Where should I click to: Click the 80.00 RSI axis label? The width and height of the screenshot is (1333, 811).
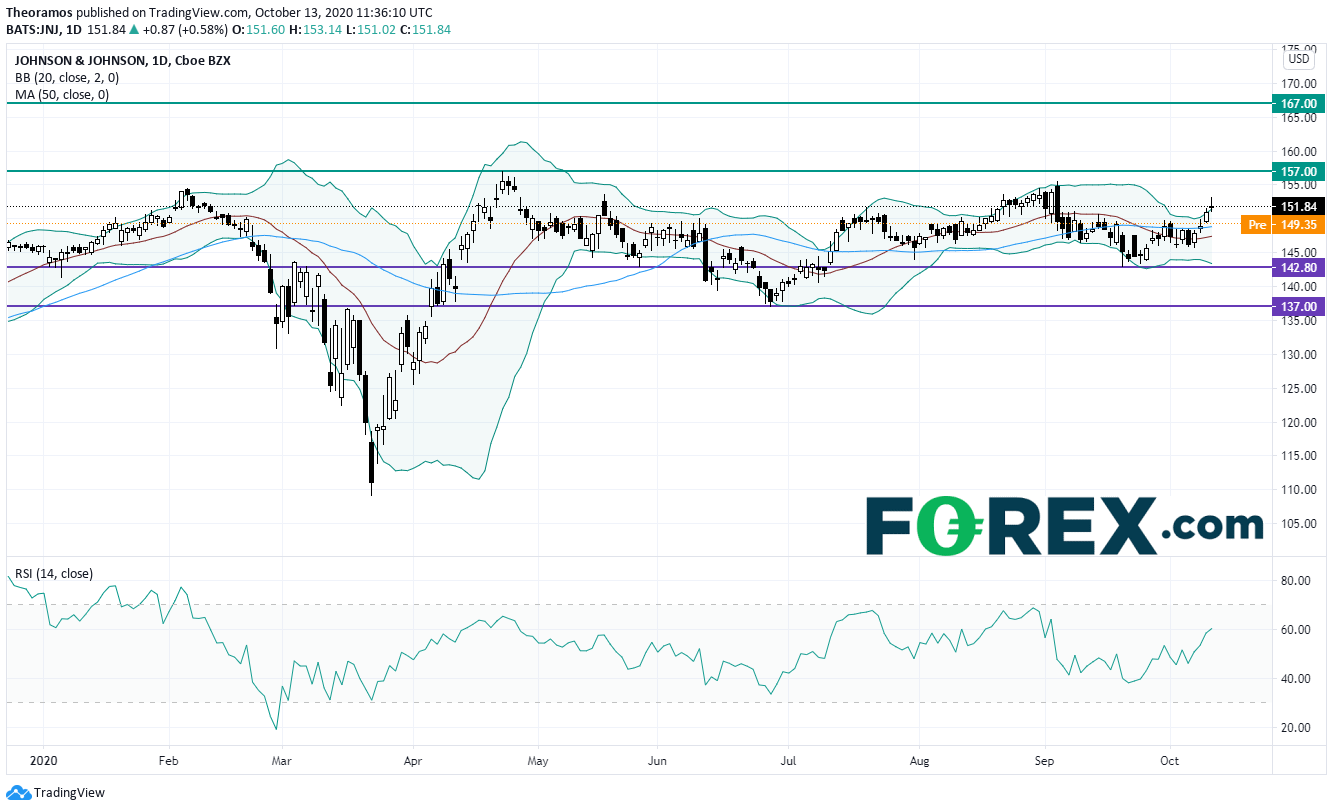[x=1295, y=581]
